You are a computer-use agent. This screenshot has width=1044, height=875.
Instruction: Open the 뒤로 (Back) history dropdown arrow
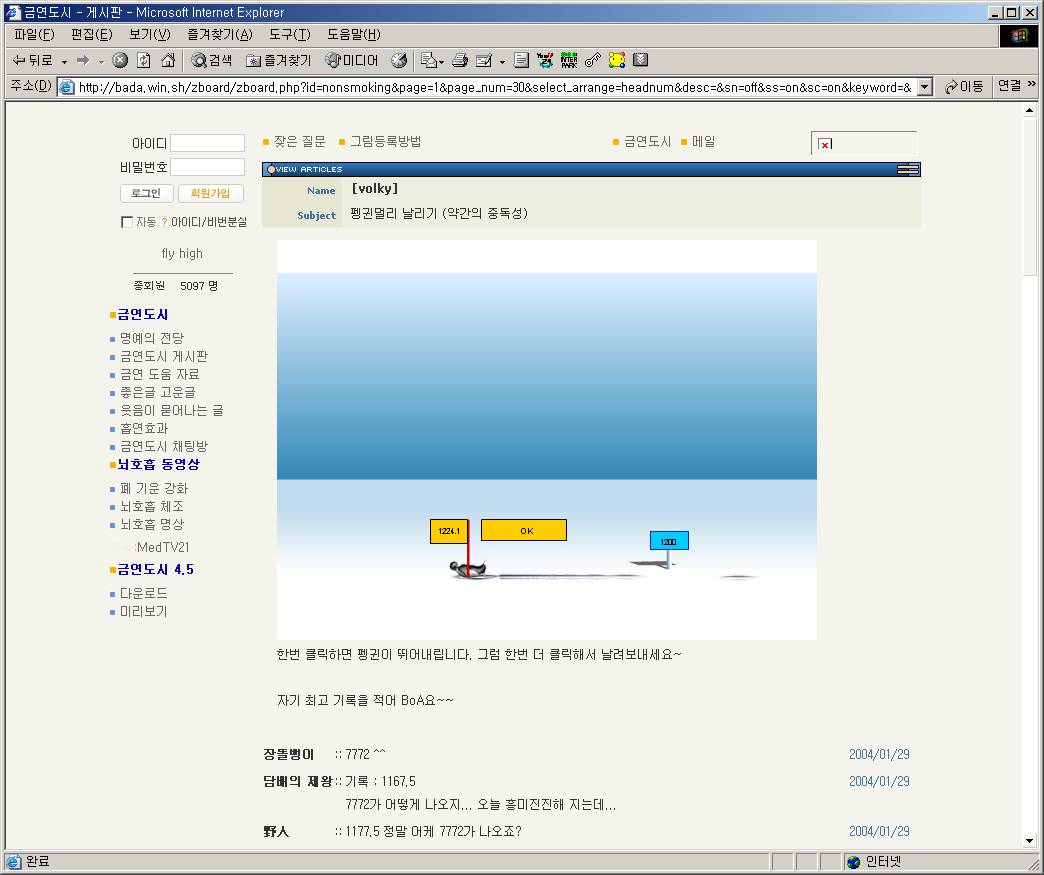coord(64,61)
